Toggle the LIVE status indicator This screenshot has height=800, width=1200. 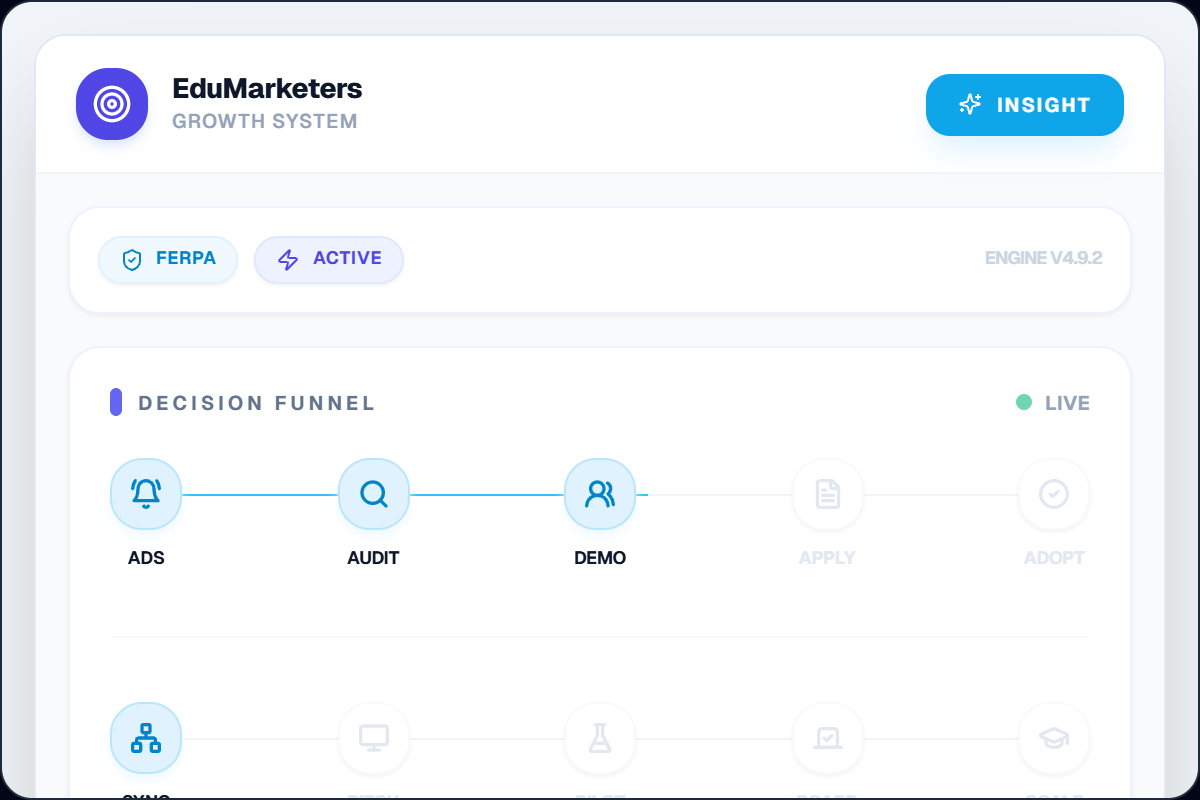(x=1052, y=402)
